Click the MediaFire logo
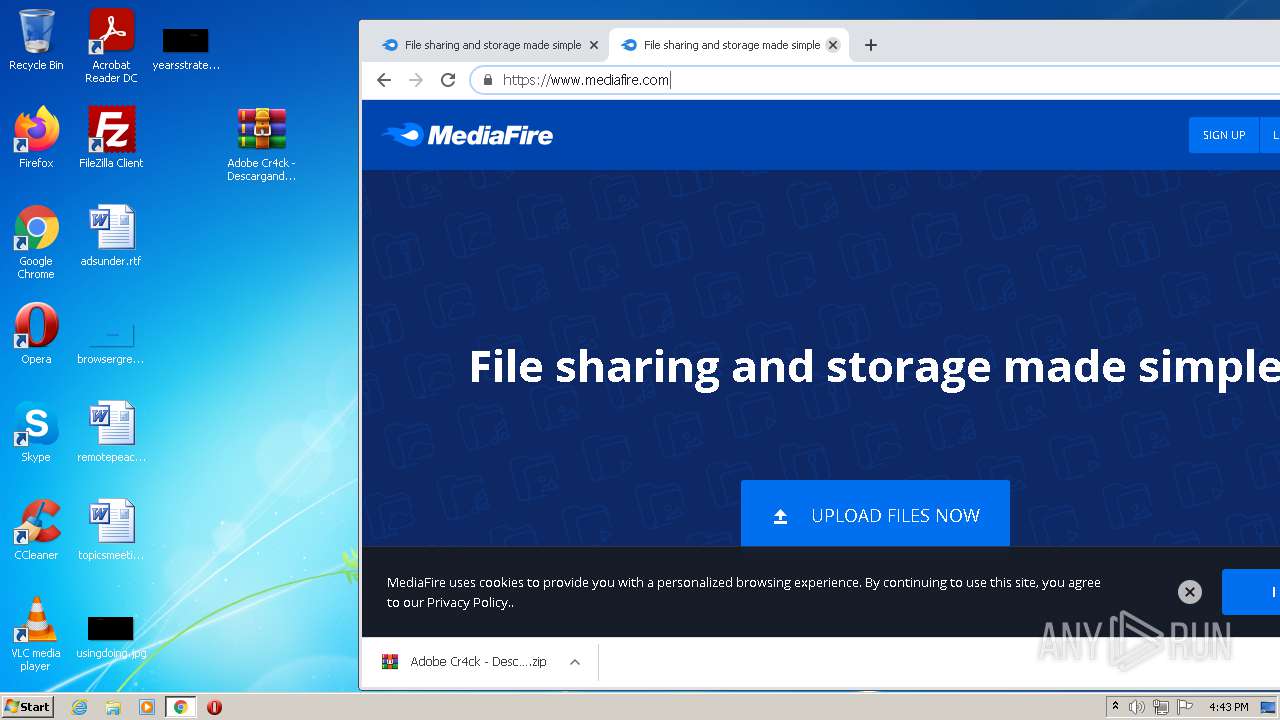The height and width of the screenshot is (720, 1280). 467,135
